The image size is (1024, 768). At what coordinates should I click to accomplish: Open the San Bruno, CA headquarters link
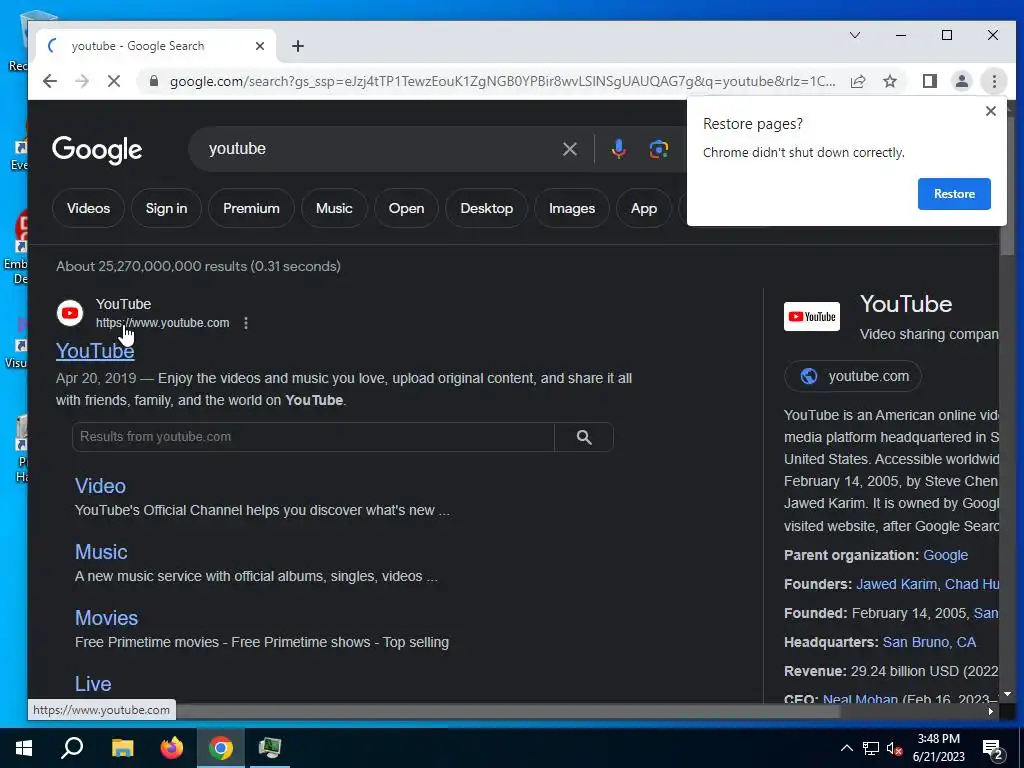tap(929, 643)
